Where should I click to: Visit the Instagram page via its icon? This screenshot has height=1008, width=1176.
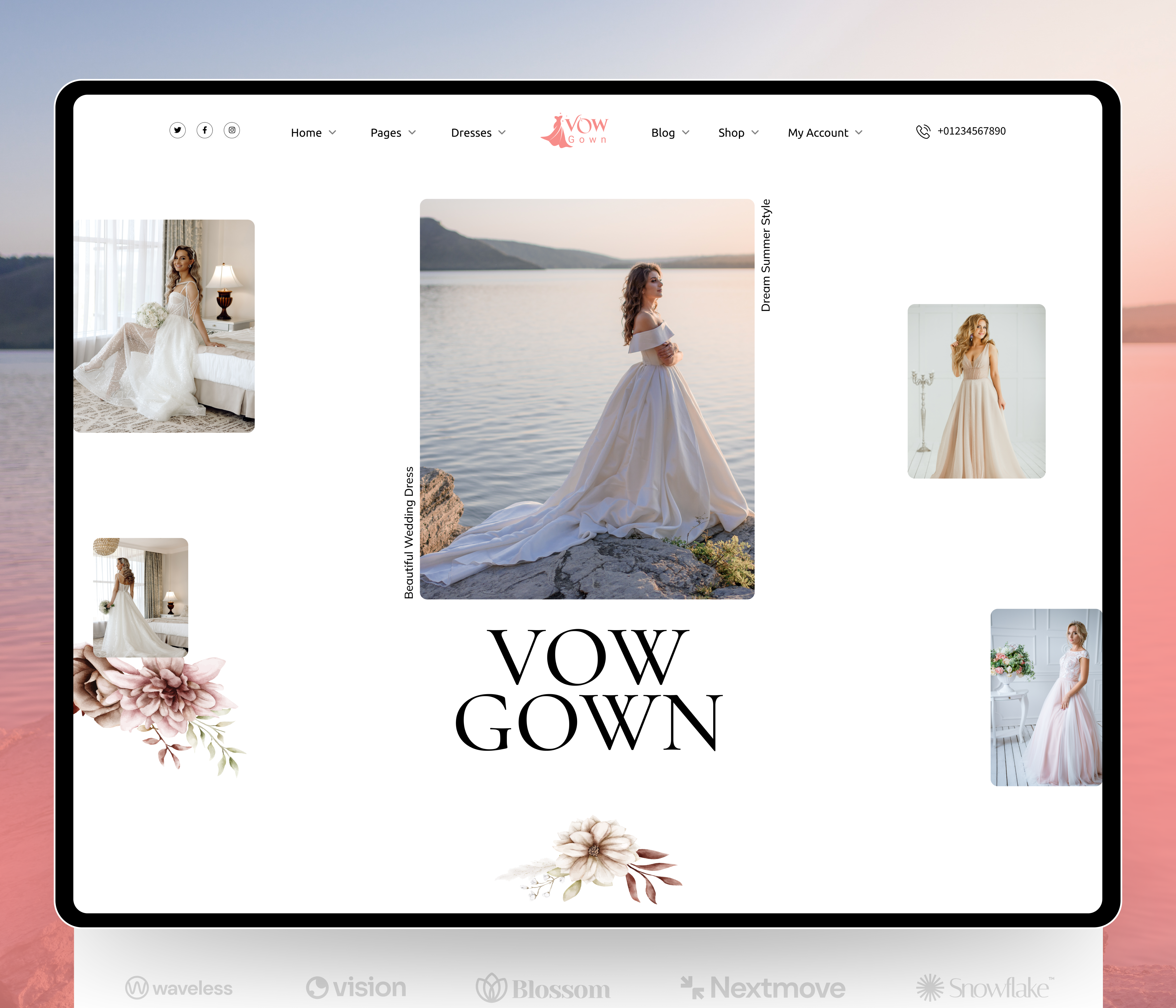(232, 130)
